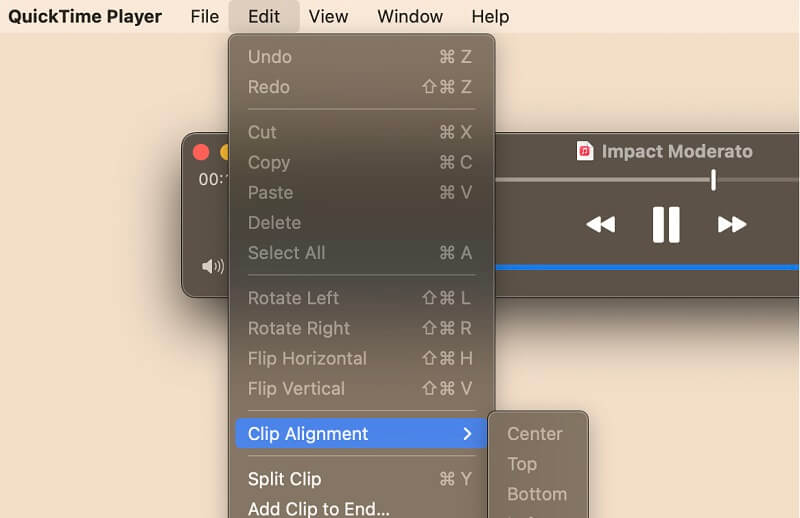
Task: Click the Impact Moderato window title
Action: [x=677, y=151]
